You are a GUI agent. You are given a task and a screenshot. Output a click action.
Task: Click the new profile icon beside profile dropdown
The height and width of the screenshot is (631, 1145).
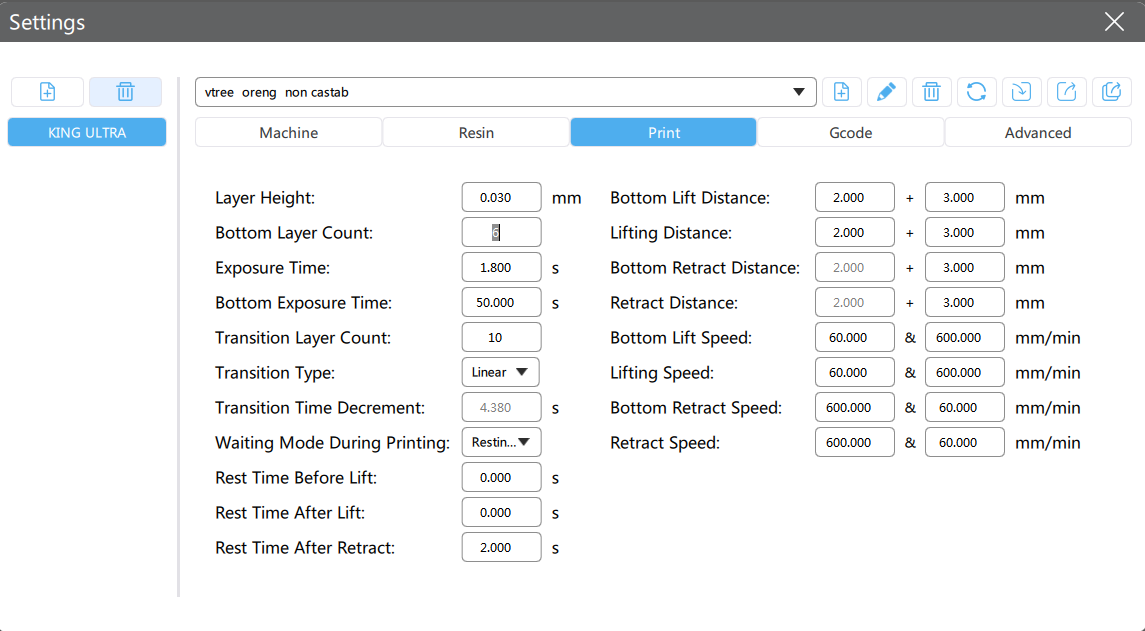point(842,92)
